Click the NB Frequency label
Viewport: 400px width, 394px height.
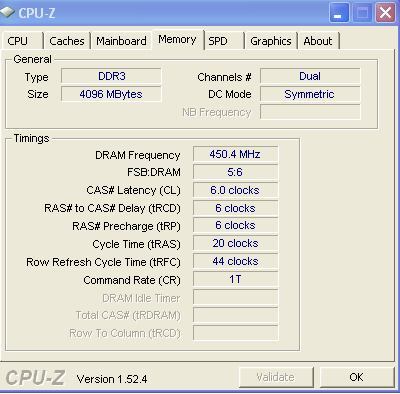coord(216,112)
